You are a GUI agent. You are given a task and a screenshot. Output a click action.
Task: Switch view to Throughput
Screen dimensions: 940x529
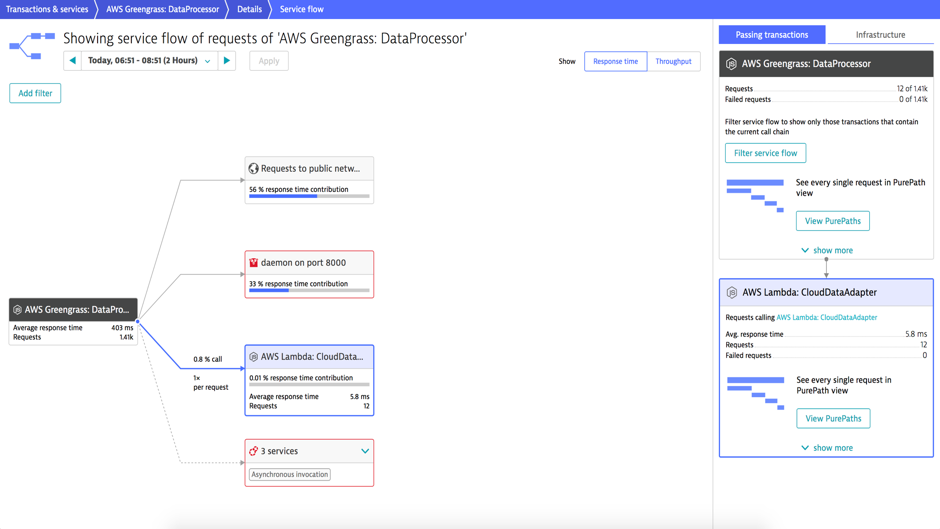coord(673,61)
